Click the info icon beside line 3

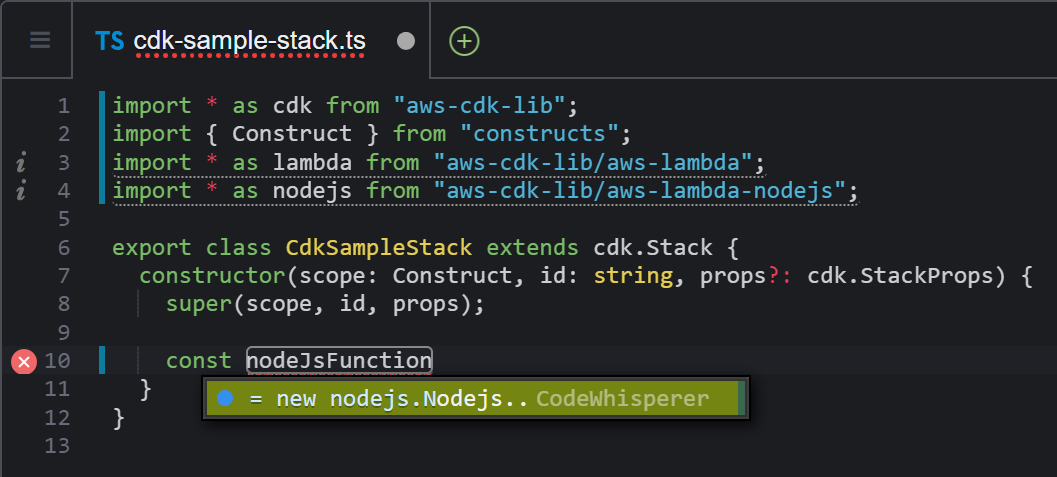pos(21,164)
